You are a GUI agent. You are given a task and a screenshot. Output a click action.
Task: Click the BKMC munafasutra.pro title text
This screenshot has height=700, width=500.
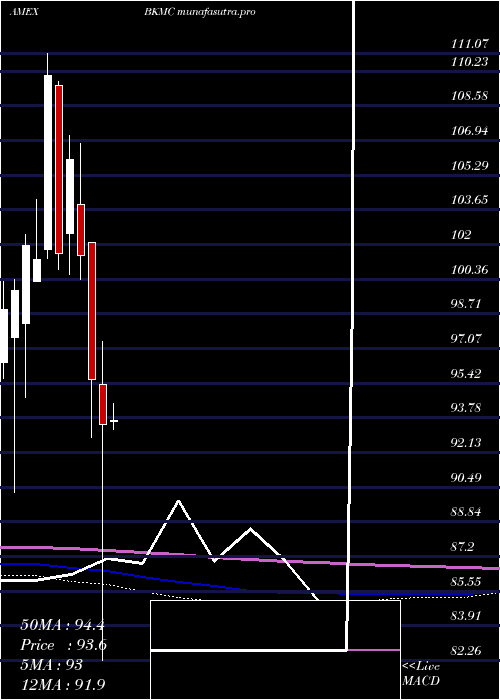point(200,12)
